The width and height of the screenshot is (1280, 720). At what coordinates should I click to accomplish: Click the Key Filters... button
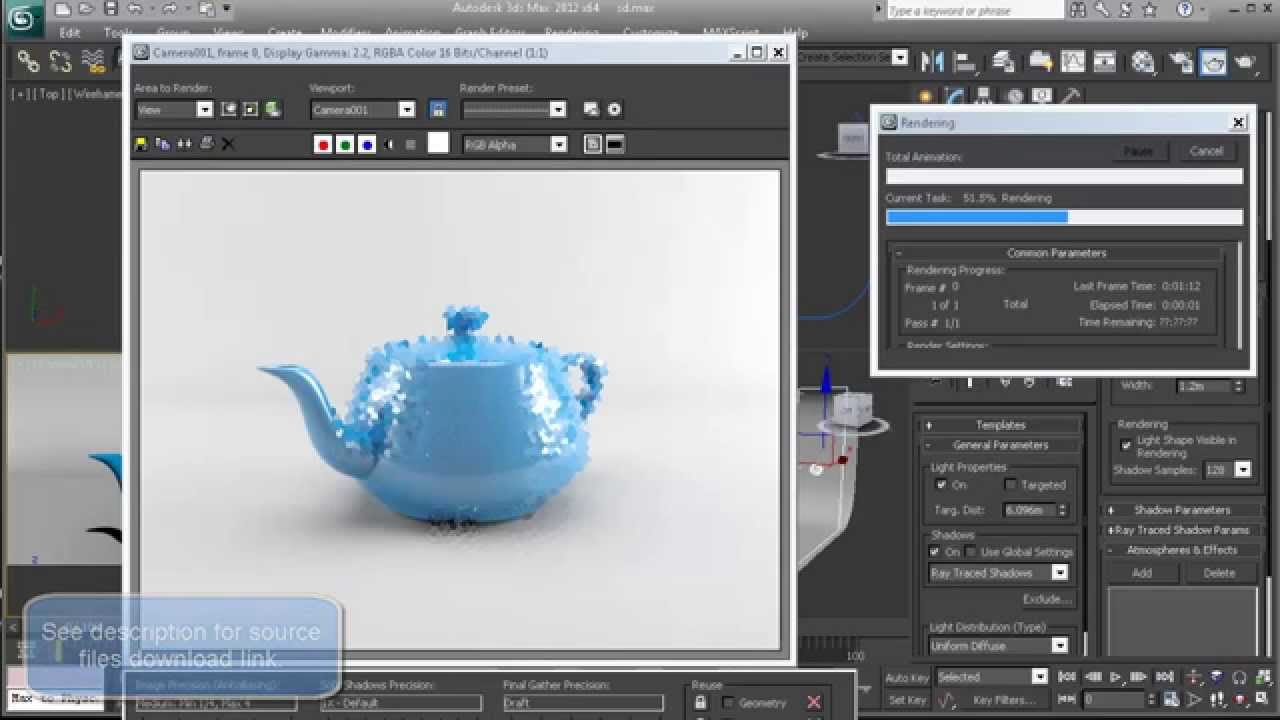tap(1004, 700)
